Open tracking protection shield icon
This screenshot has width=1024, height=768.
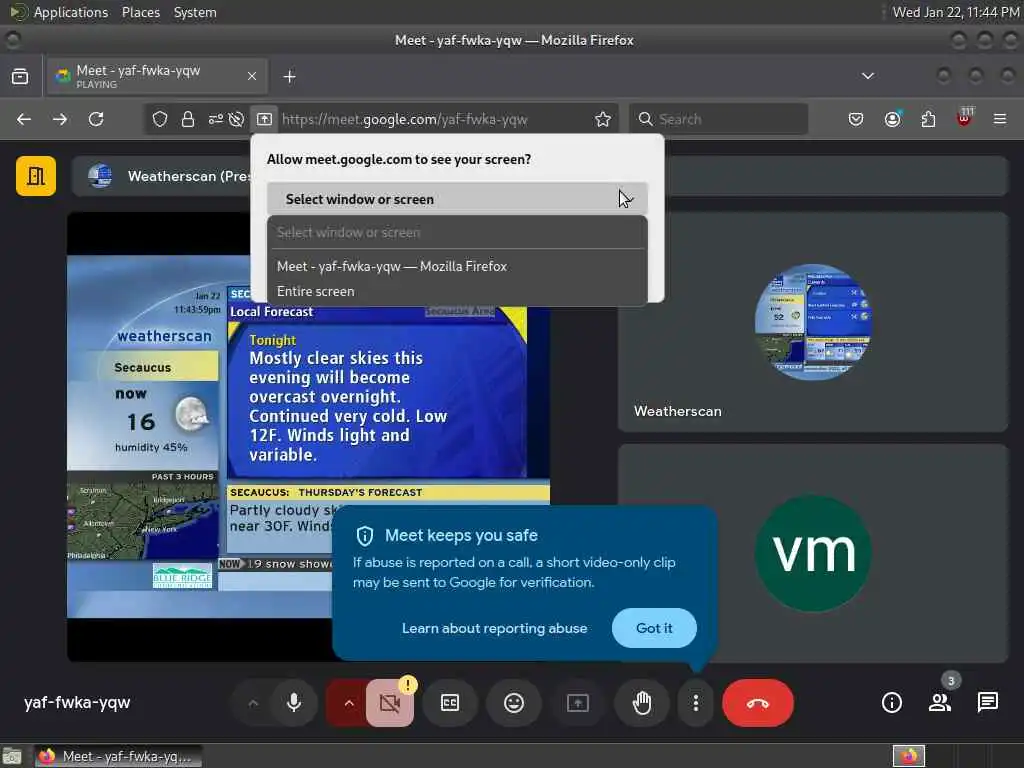160,119
